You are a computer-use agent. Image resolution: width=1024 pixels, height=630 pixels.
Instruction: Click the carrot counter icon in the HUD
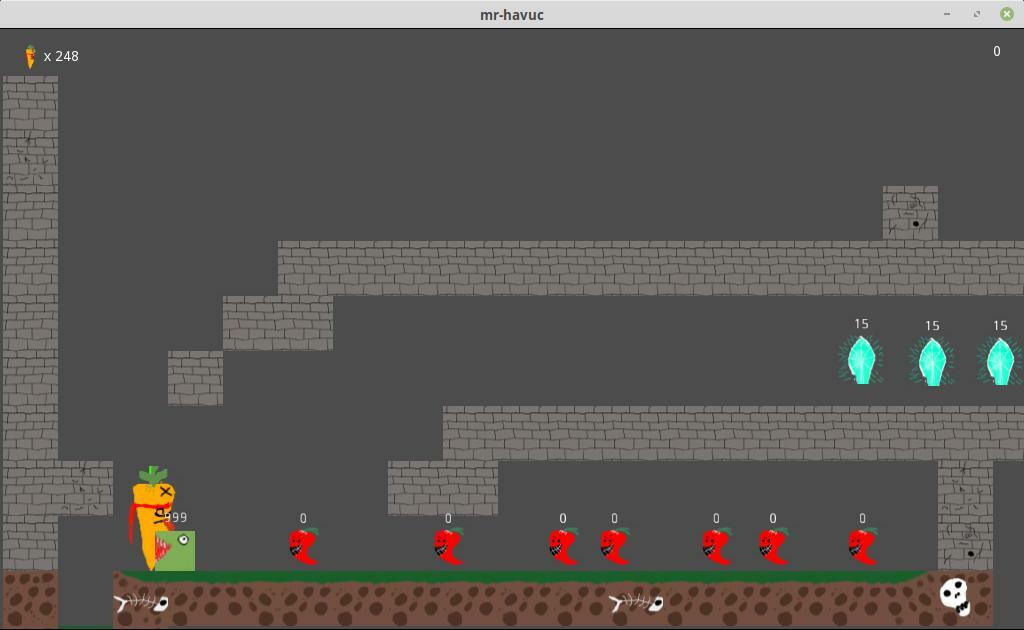pyautogui.click(x=30, y=56)
